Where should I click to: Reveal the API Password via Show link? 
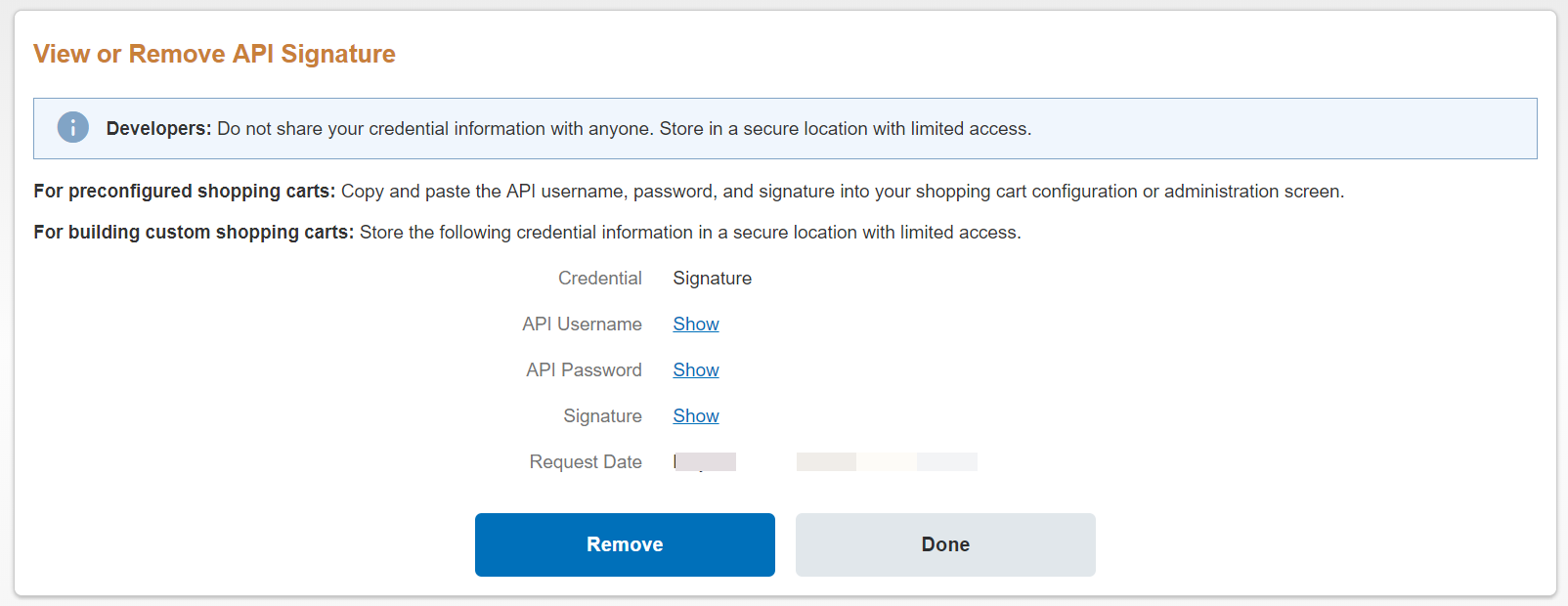click(696, 369)
